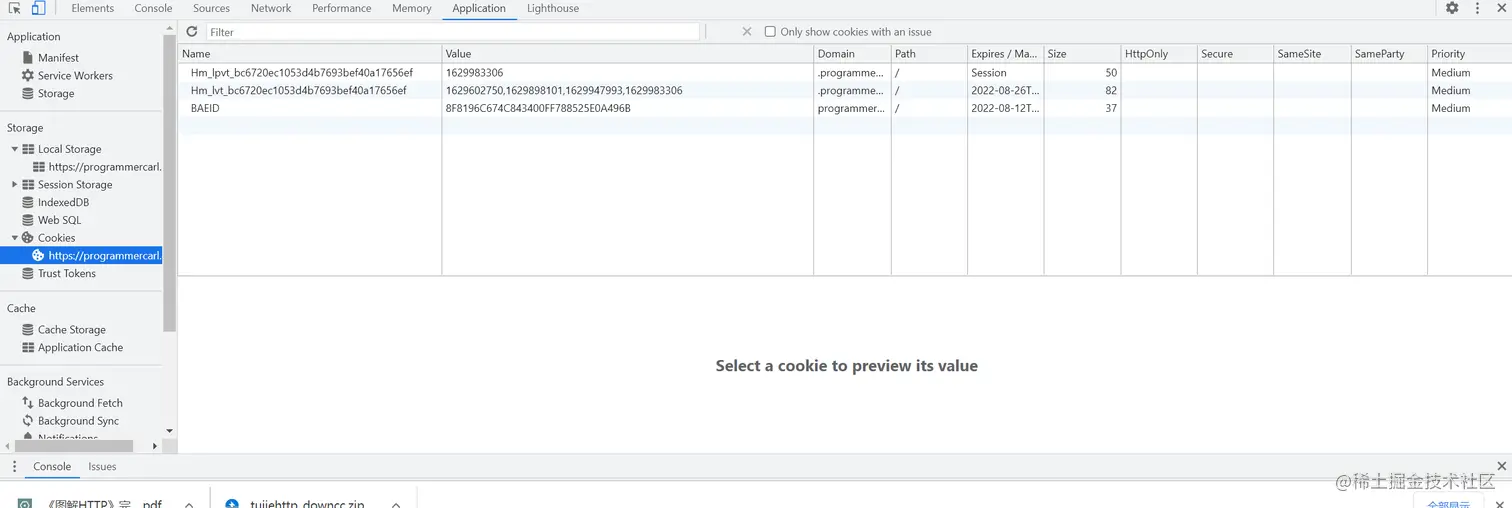1512x508 pixels.
Task: Expand the Session Storage tree arrow
Action: pos(15,185)
